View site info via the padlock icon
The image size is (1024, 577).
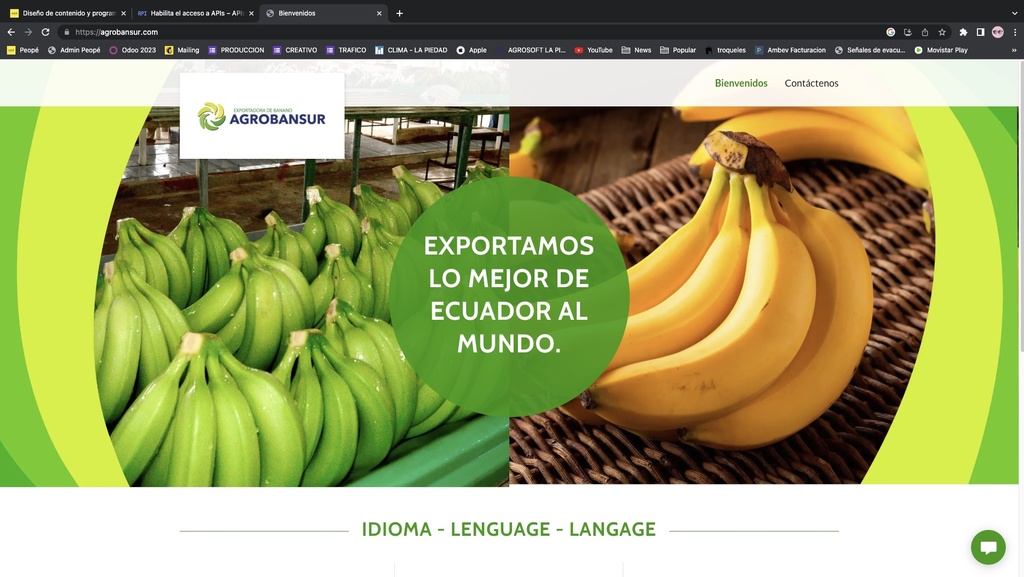[x=67, y=32]
